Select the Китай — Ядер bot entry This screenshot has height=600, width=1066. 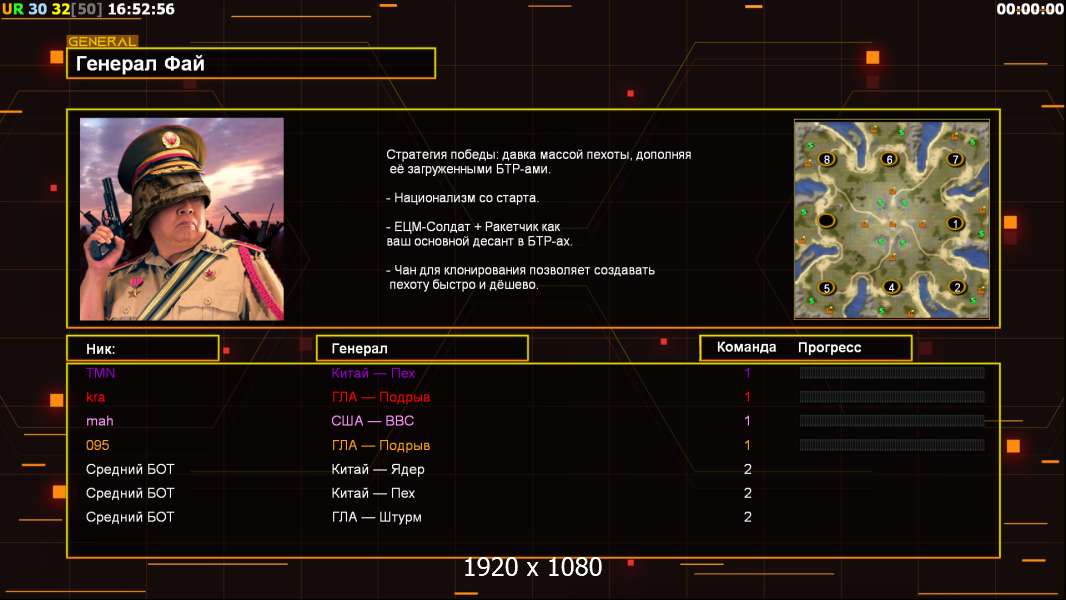(378, 469)
